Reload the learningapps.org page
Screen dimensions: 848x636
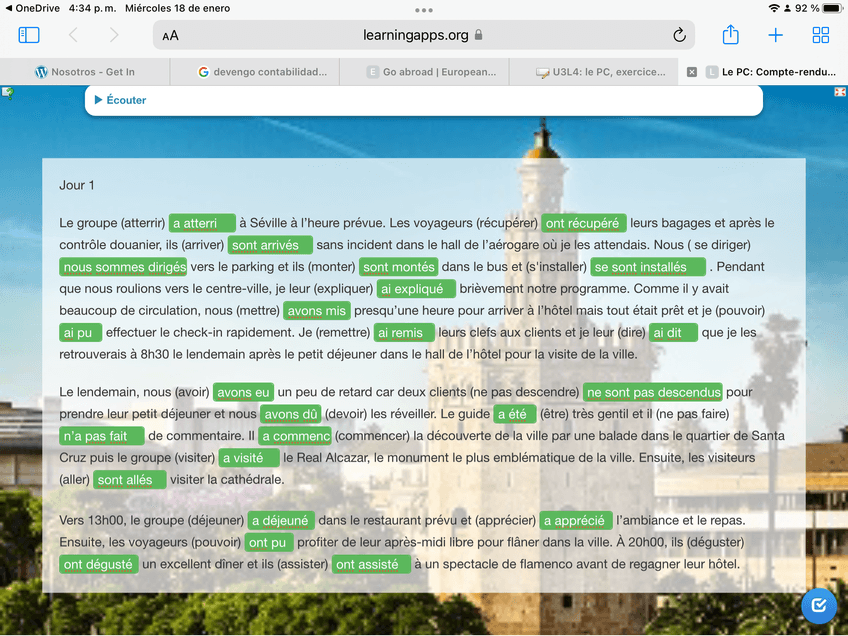tap(679, 35)
